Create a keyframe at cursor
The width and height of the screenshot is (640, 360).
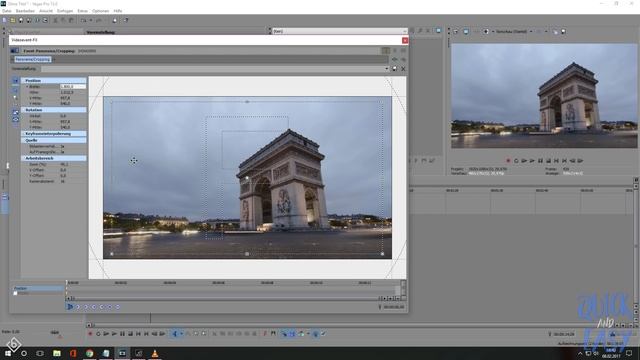pos(110,307)
